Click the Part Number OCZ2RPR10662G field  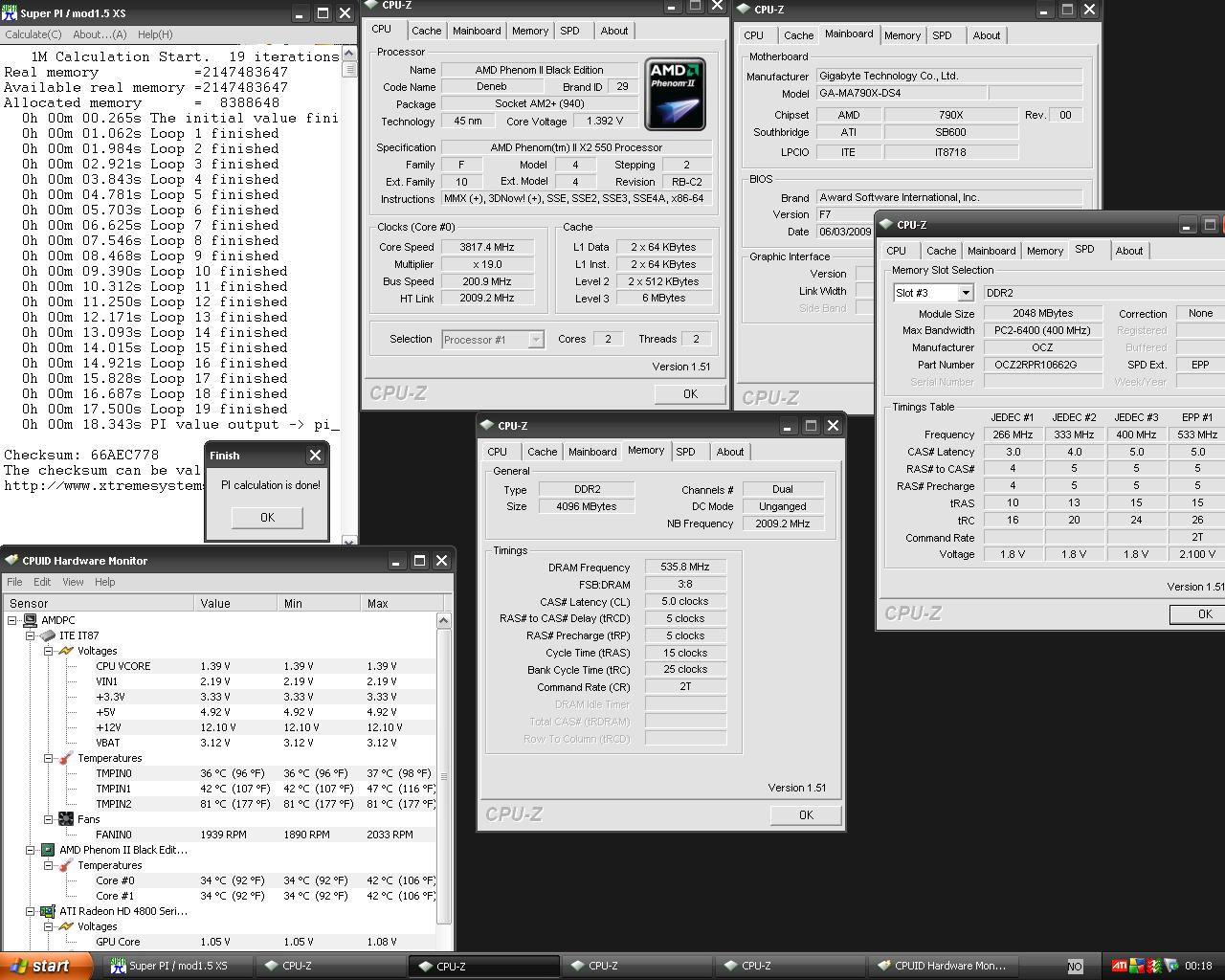point(1042,365)
